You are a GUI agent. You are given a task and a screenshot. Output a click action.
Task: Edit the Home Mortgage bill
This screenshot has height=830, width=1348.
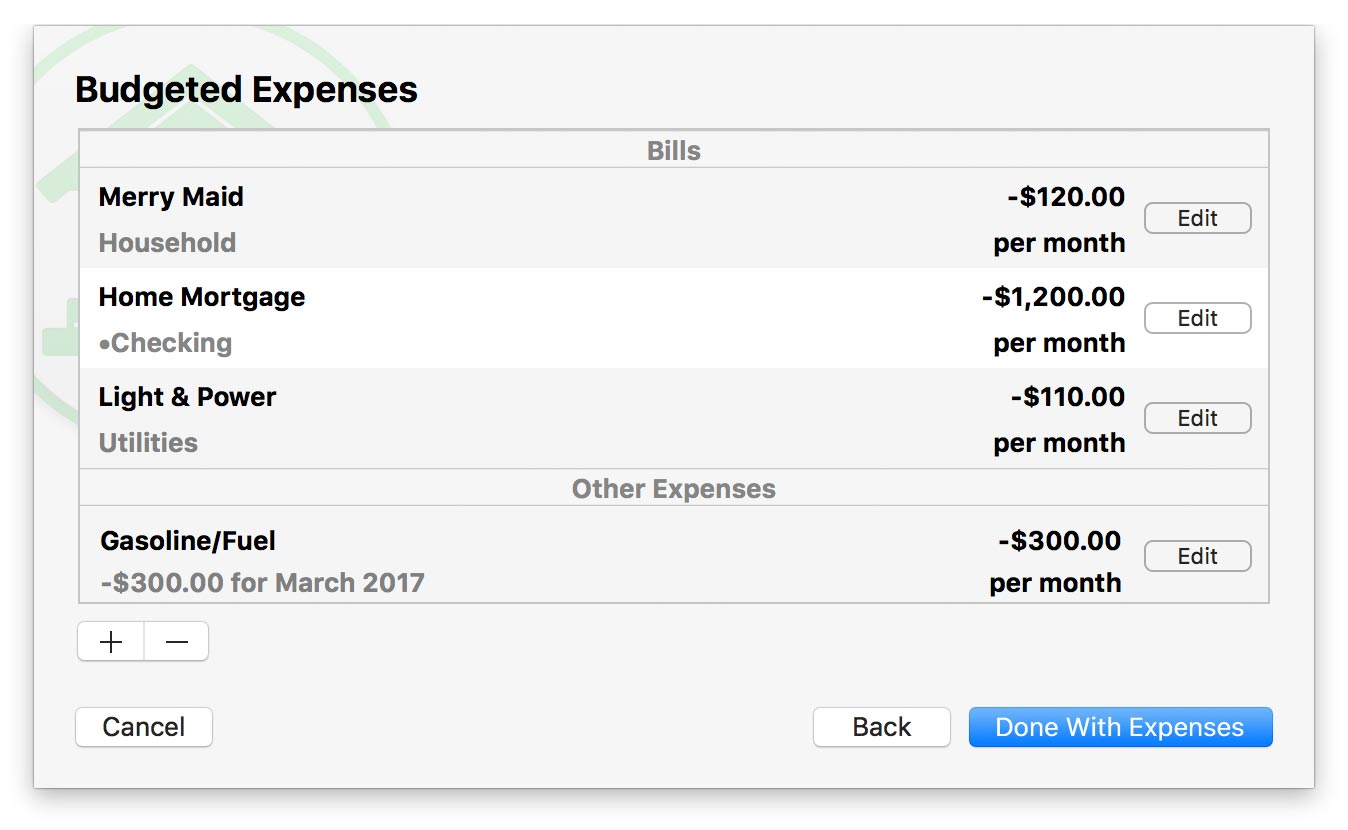(1197, 318)
